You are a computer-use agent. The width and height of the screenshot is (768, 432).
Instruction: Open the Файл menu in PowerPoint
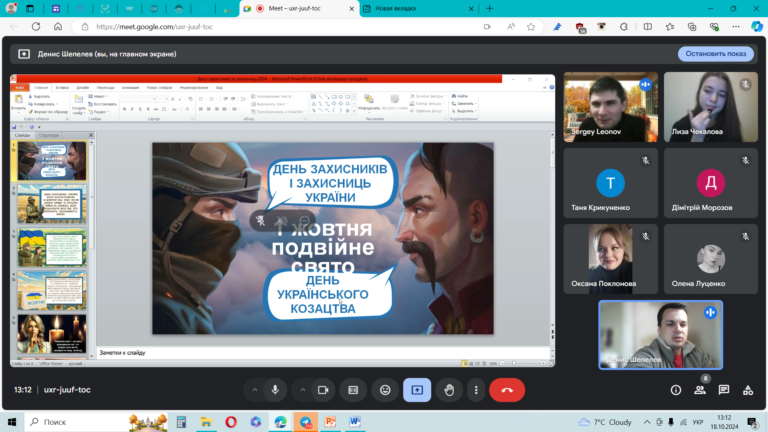[20, 88]
